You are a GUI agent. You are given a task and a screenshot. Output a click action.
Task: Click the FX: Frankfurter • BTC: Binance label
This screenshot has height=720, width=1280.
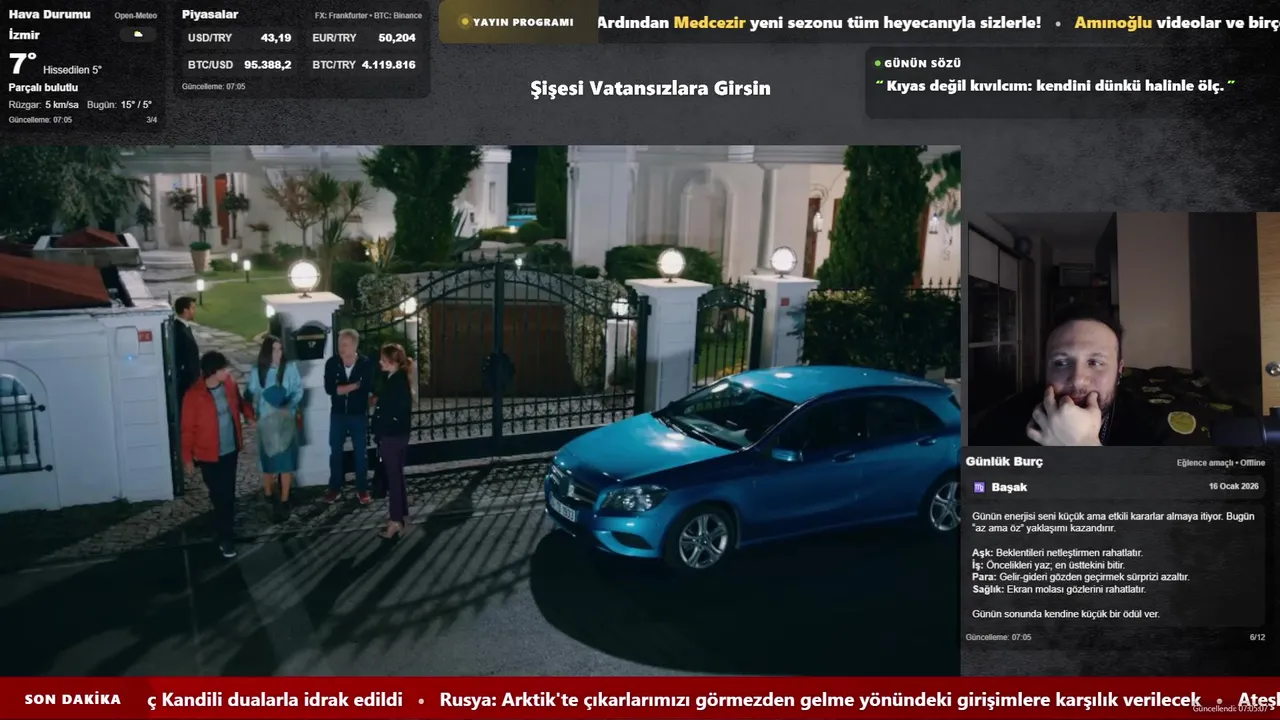click(x=368, y=16)
